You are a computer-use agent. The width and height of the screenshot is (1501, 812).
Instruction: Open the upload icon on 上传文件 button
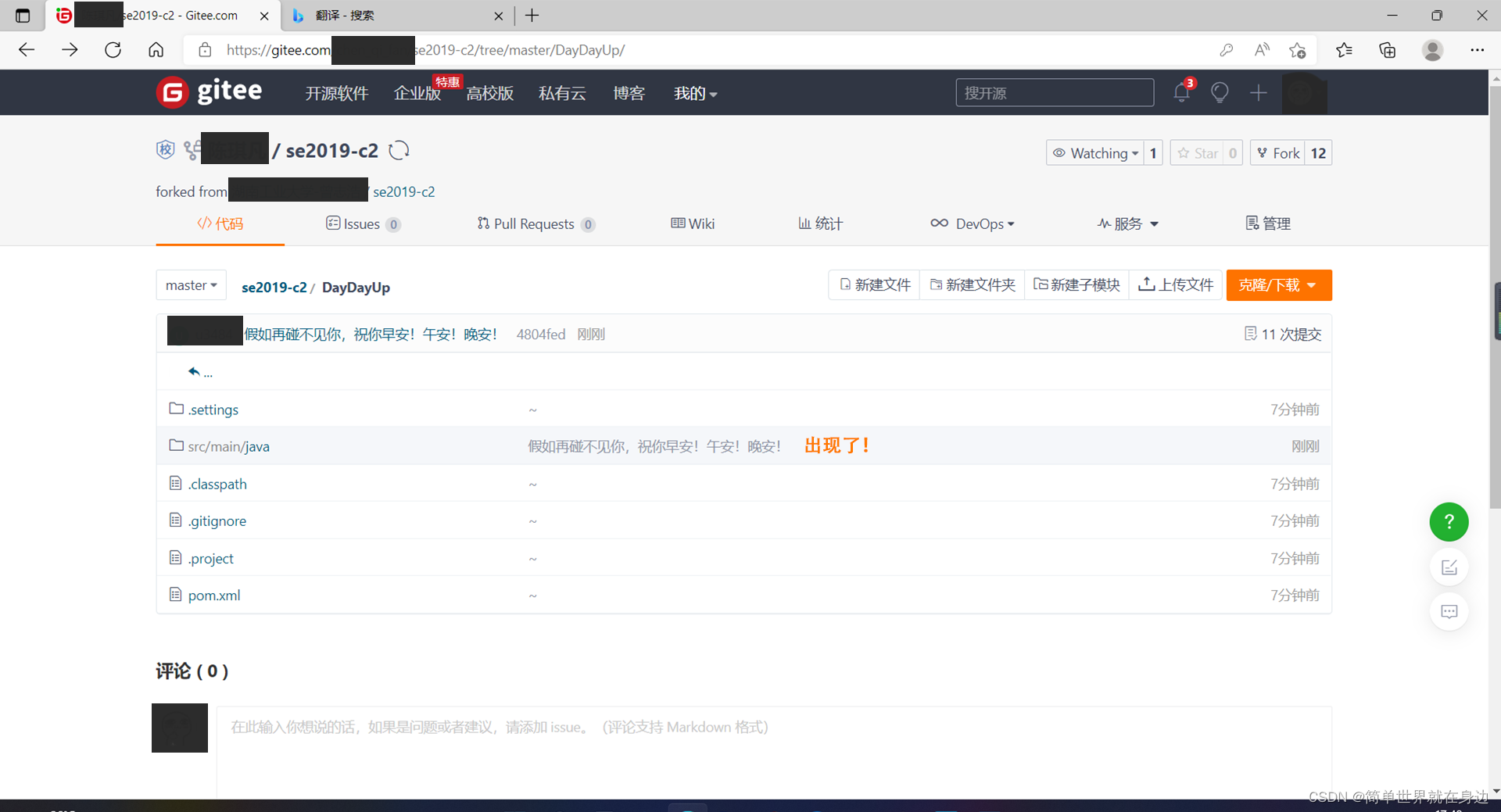[1146, 284]
